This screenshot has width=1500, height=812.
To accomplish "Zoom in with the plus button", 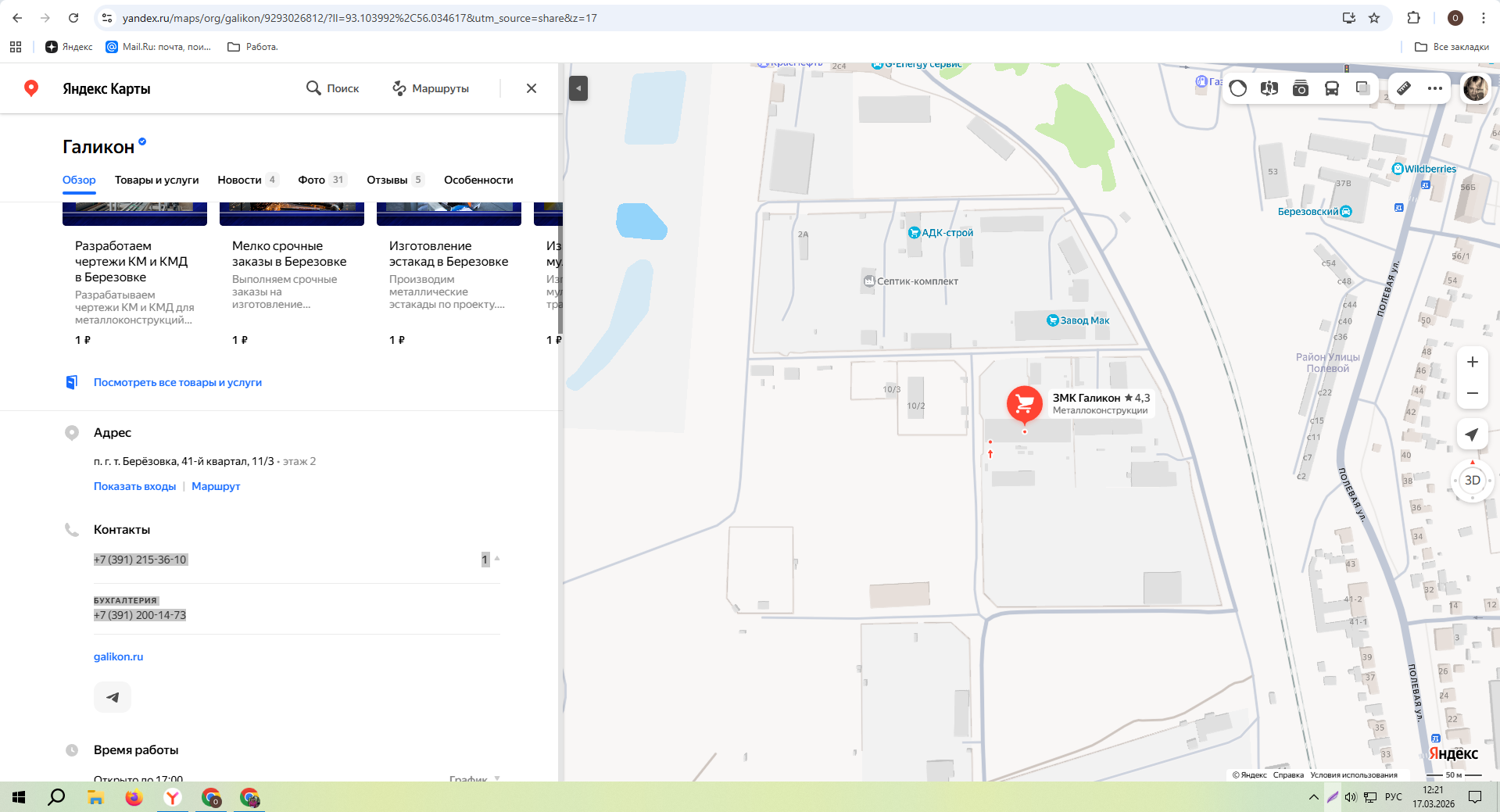I will (x=1472, y=362).
